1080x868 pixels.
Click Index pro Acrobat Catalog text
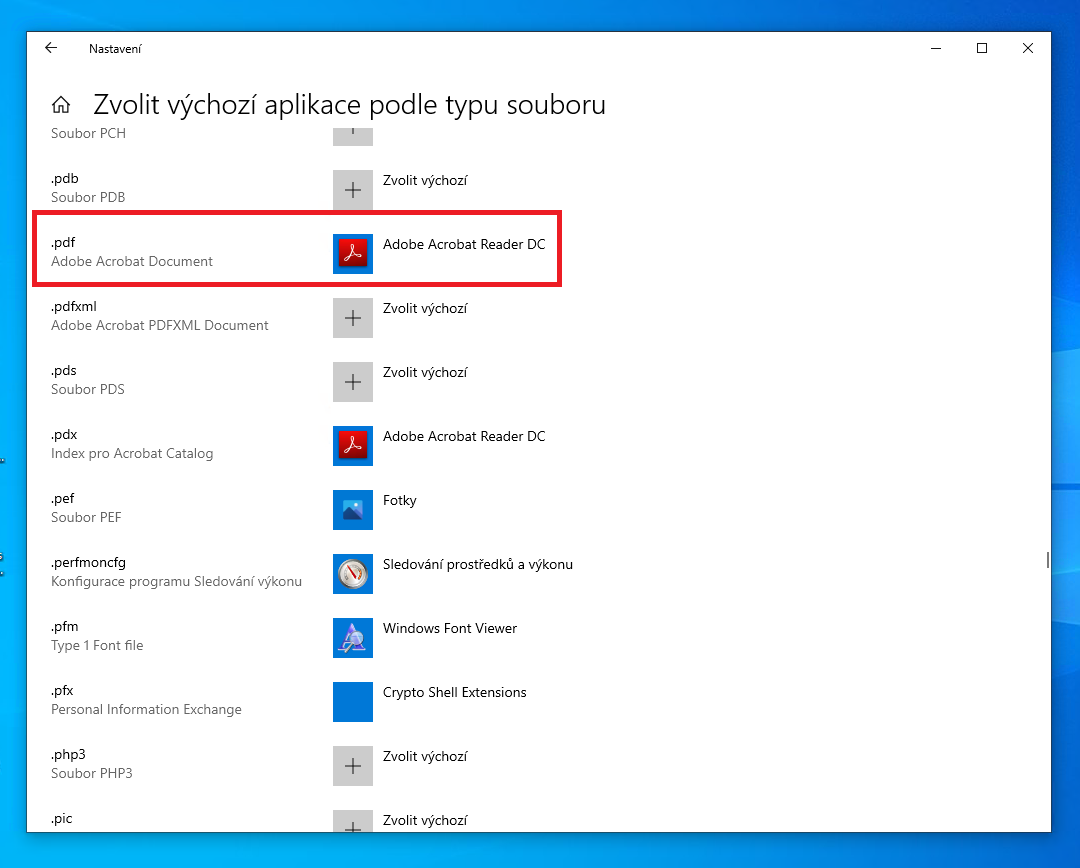[x=132, y=454]
